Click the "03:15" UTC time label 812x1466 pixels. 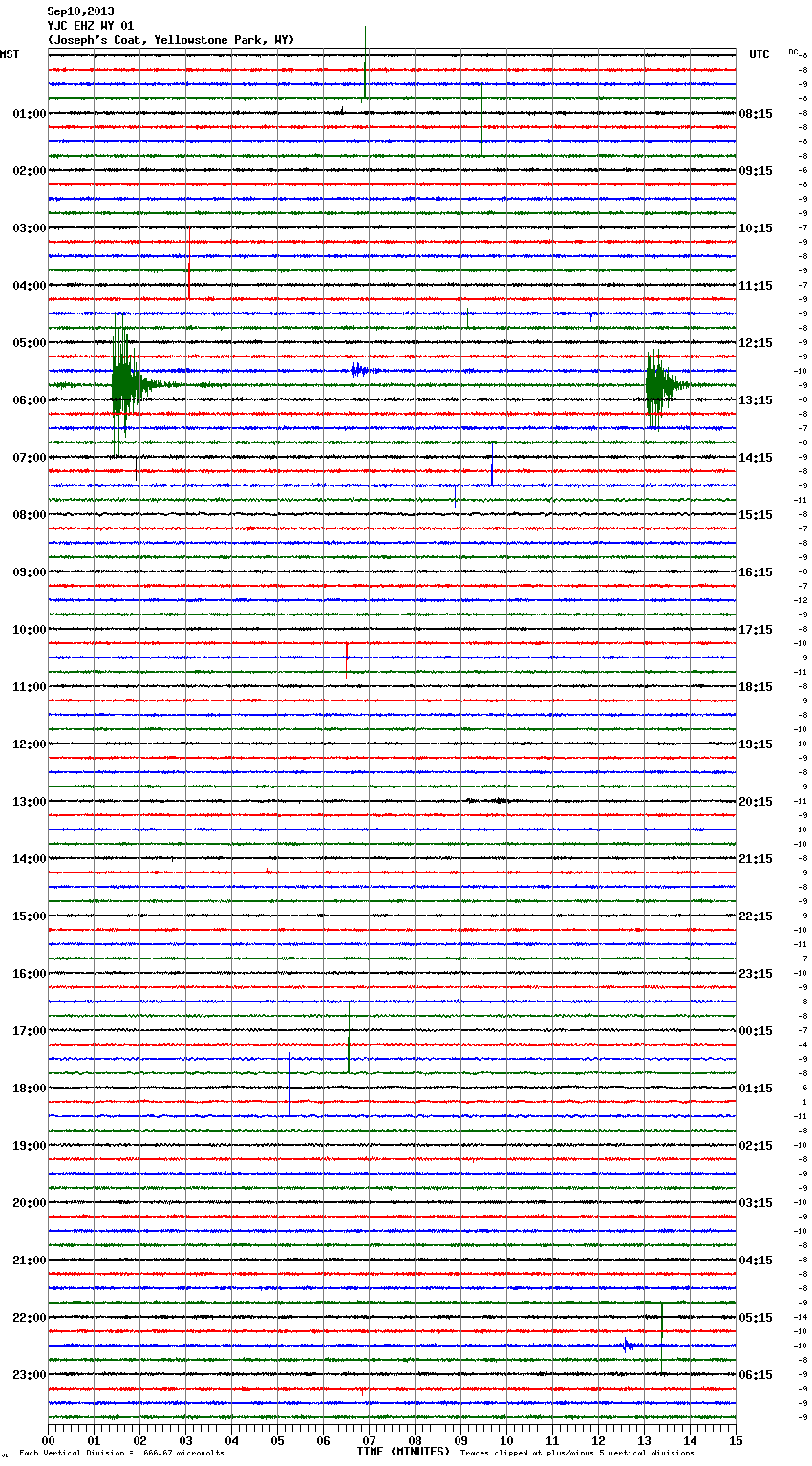[756, 1203]
